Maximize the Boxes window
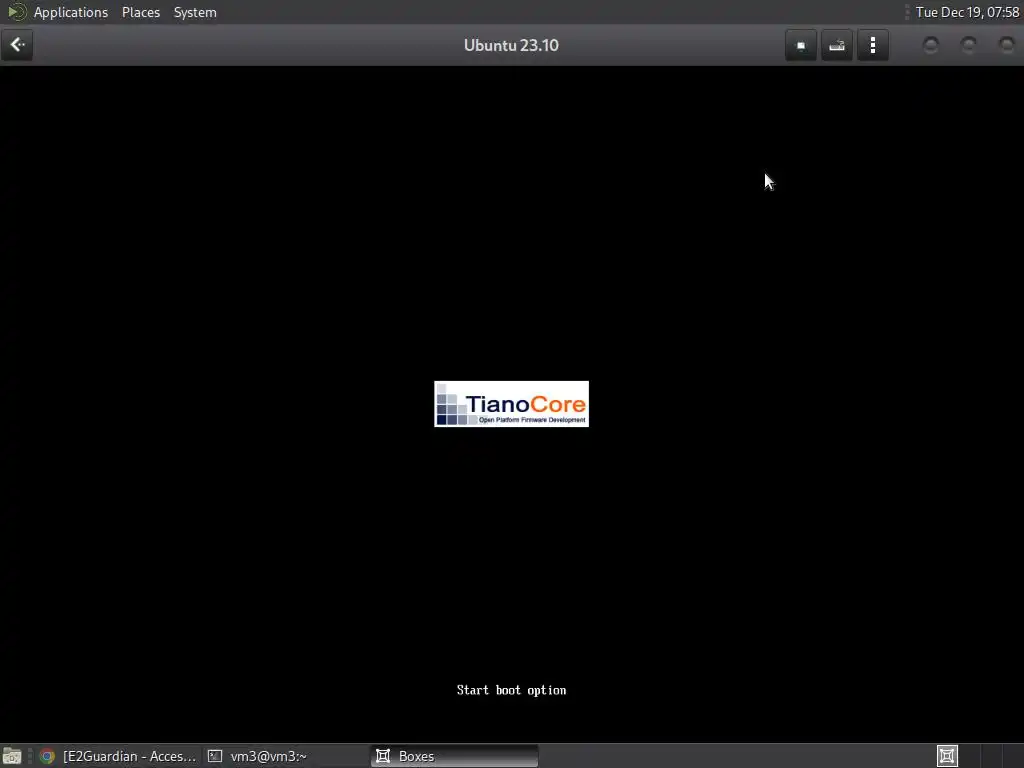 tap(968, 45)
